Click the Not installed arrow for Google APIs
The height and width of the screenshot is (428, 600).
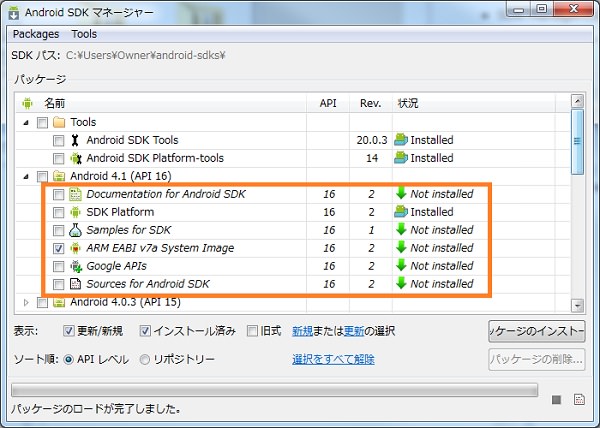coord(401,265)
